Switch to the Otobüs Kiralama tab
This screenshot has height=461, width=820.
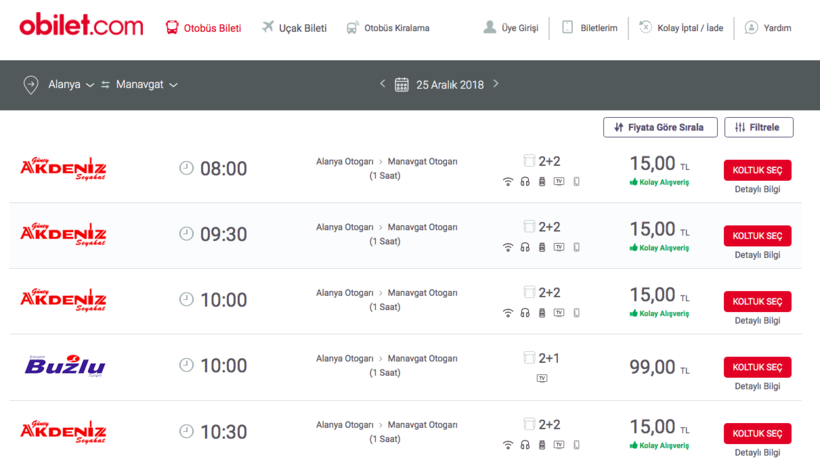pos(388,28)
